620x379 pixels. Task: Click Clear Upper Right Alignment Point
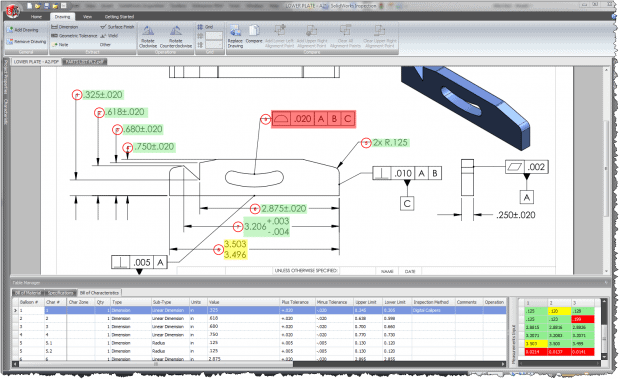pos(379,36)
